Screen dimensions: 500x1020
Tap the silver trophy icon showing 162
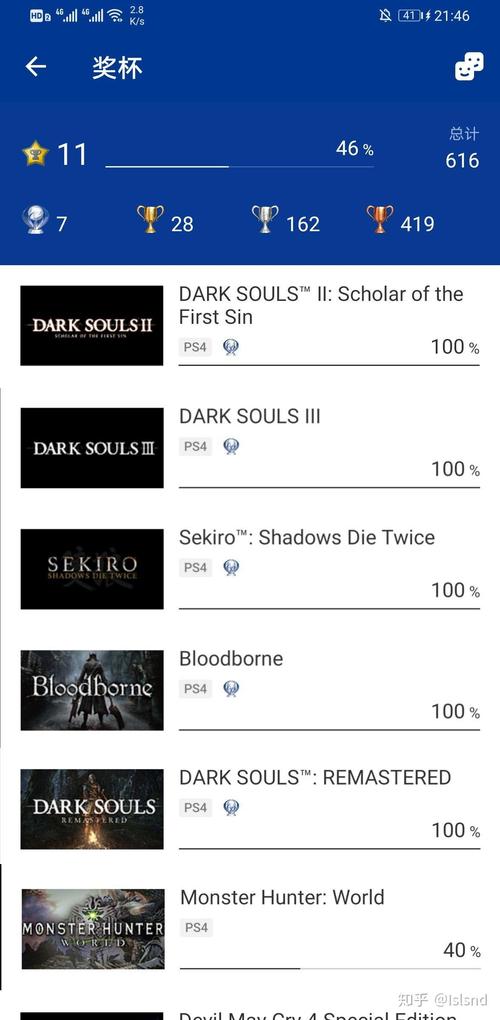point(265,219)
